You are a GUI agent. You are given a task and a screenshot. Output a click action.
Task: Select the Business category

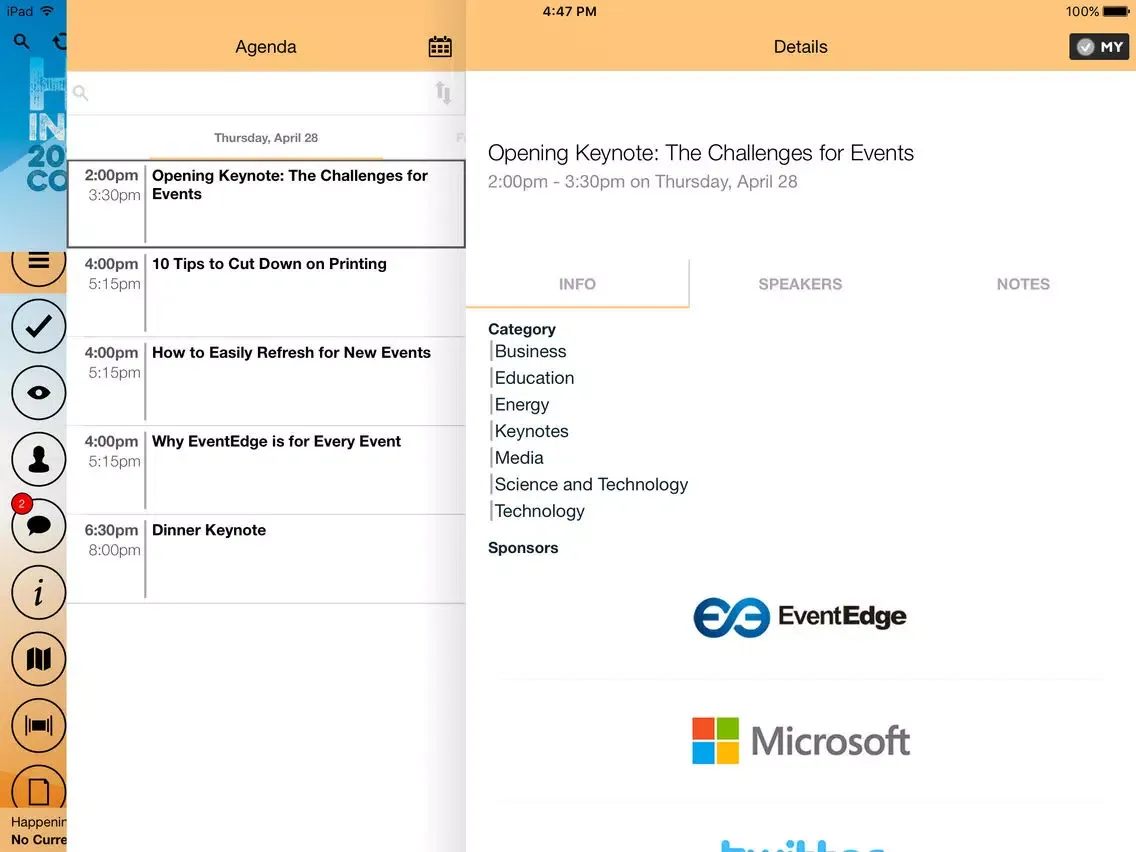tap(530, 351)
